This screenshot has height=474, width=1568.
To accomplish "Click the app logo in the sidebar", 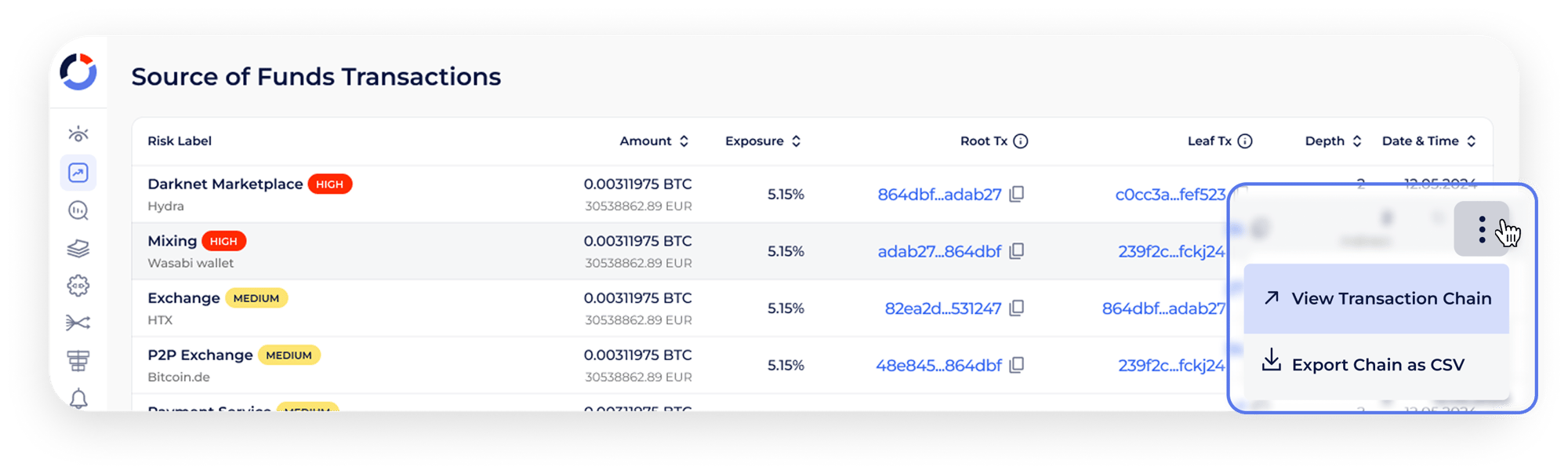I will pos(78,72).
